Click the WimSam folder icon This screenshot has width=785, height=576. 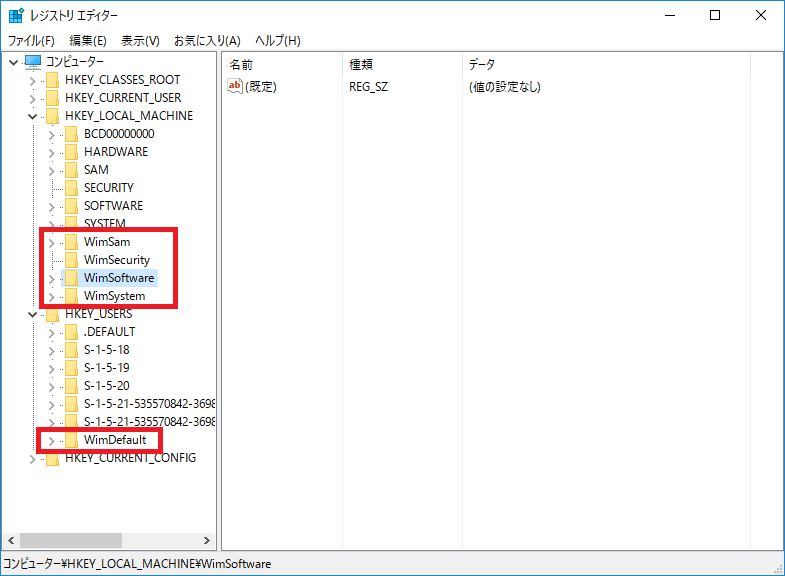pos(72,242)
